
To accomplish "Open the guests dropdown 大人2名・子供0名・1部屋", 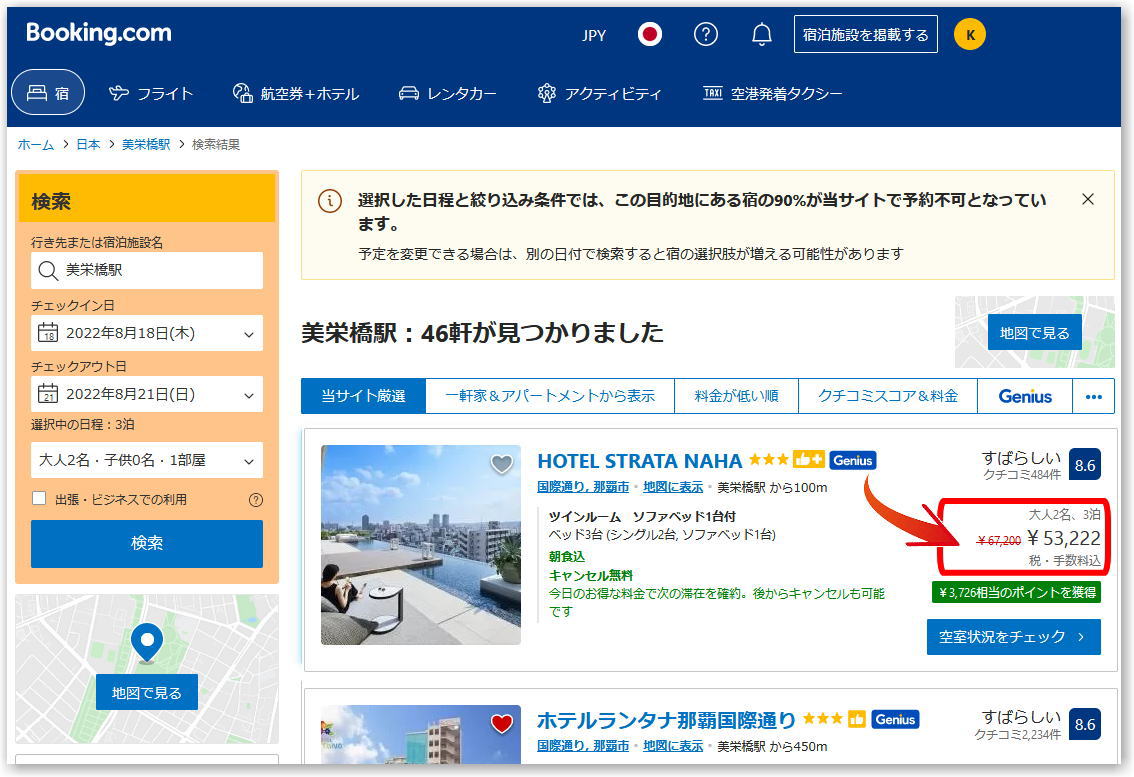I will [147, 460].
